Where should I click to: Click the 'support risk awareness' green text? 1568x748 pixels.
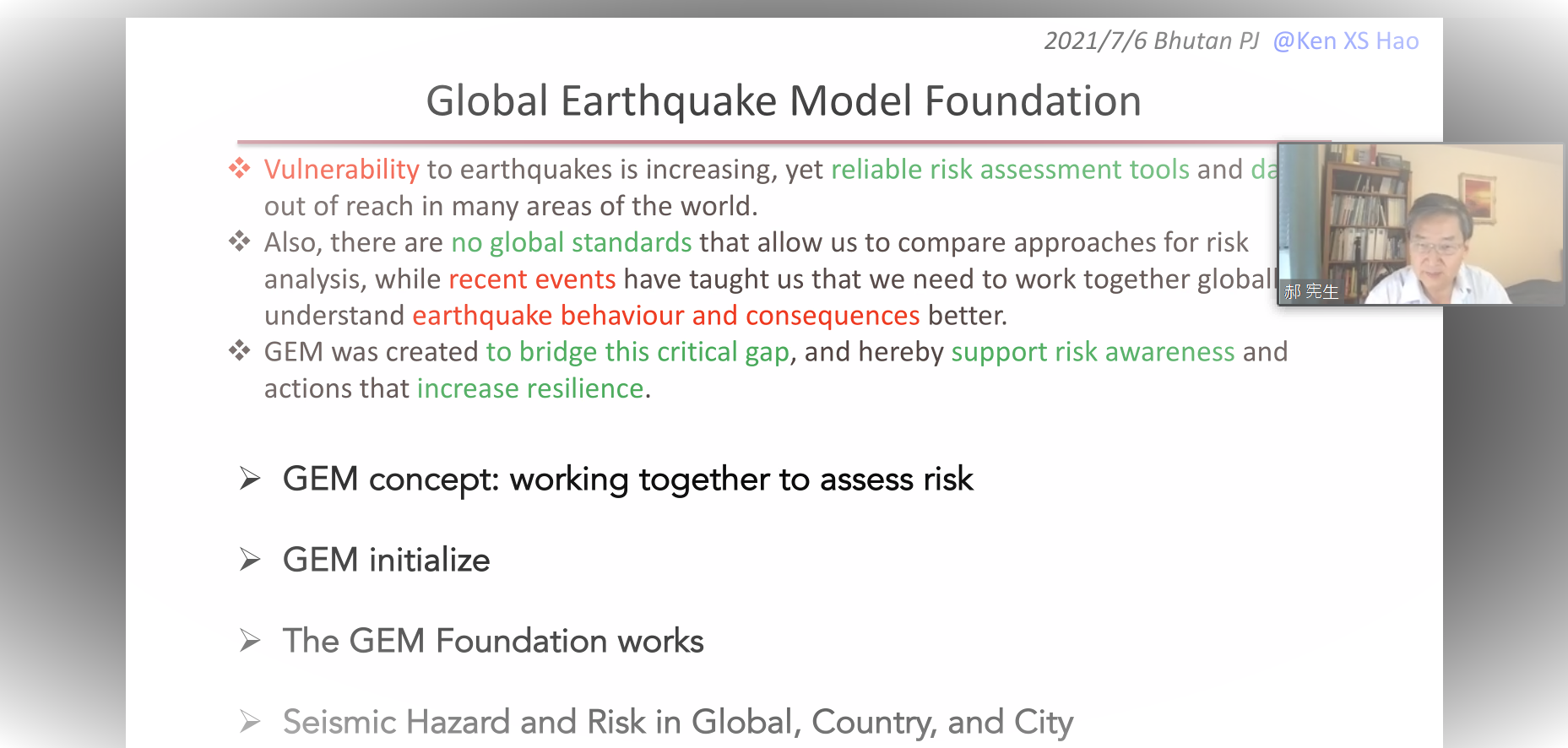tap(1093, 352)
